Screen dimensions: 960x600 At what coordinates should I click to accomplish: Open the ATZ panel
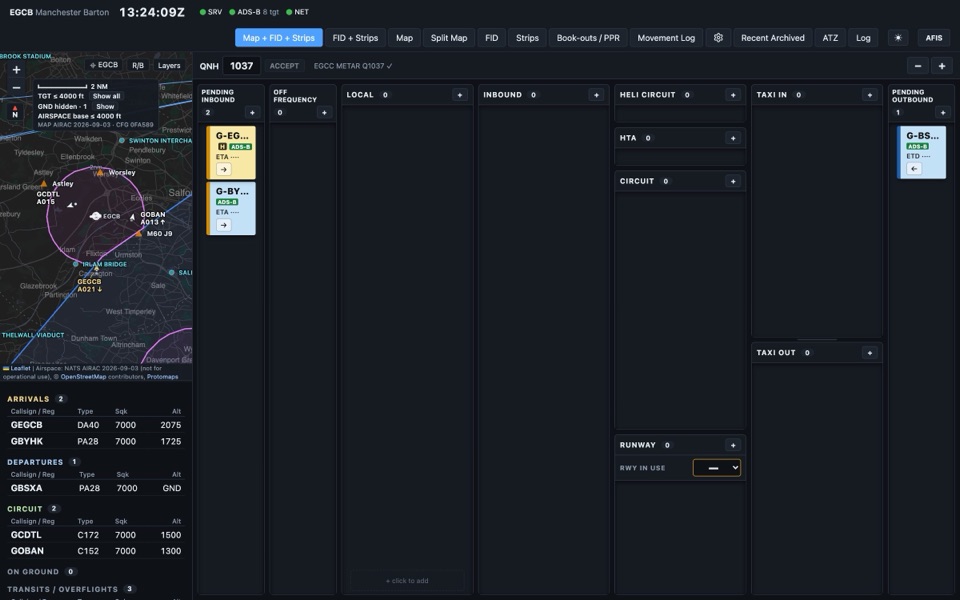pyautogui.click(x=830, y=38)
